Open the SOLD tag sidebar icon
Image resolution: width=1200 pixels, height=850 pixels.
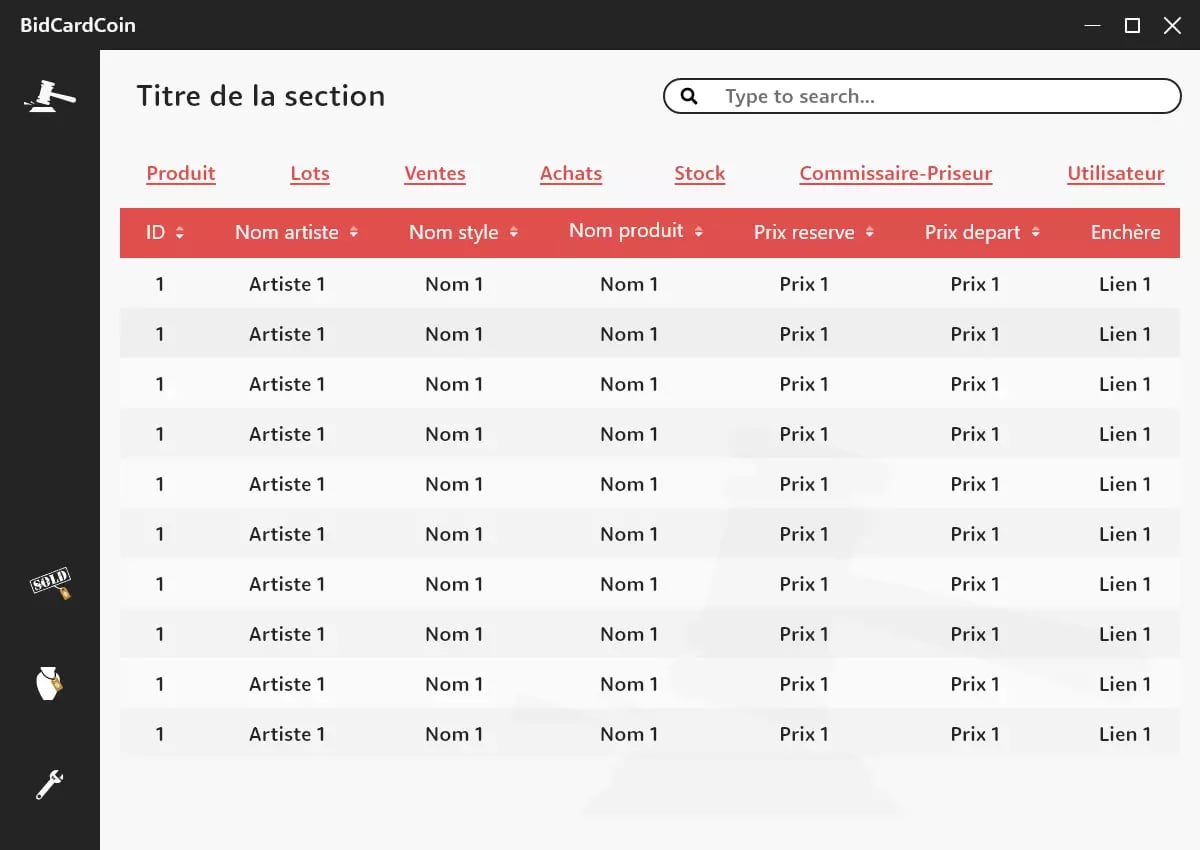[x=50, y=583]
